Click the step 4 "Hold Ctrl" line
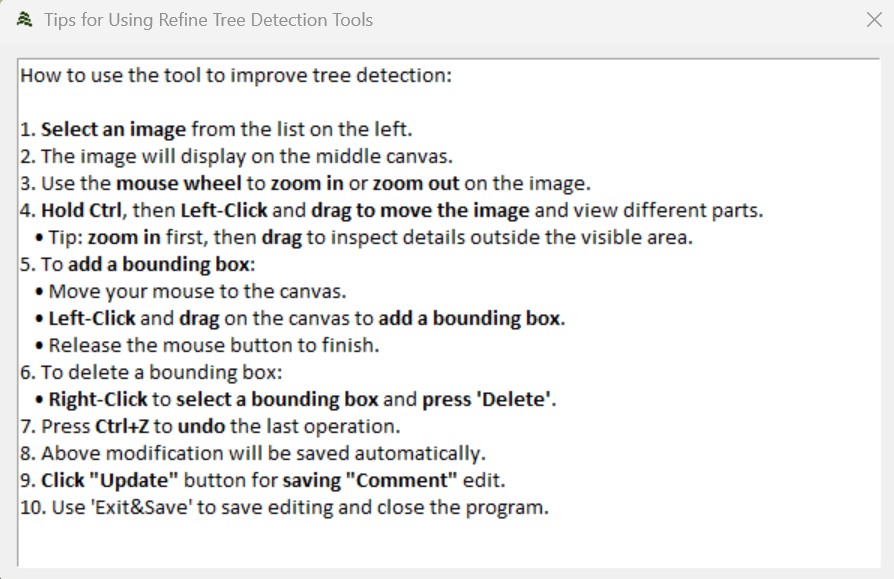The height and width of the screenshot is (579, 894). pos(391,210)
